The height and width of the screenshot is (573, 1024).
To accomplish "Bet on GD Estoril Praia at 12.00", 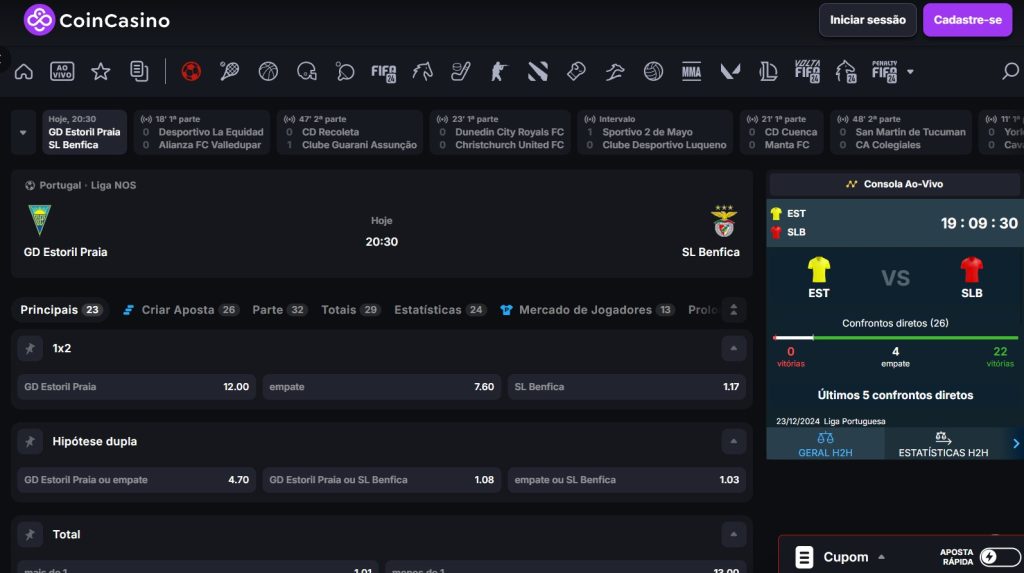I will [136, 387].
